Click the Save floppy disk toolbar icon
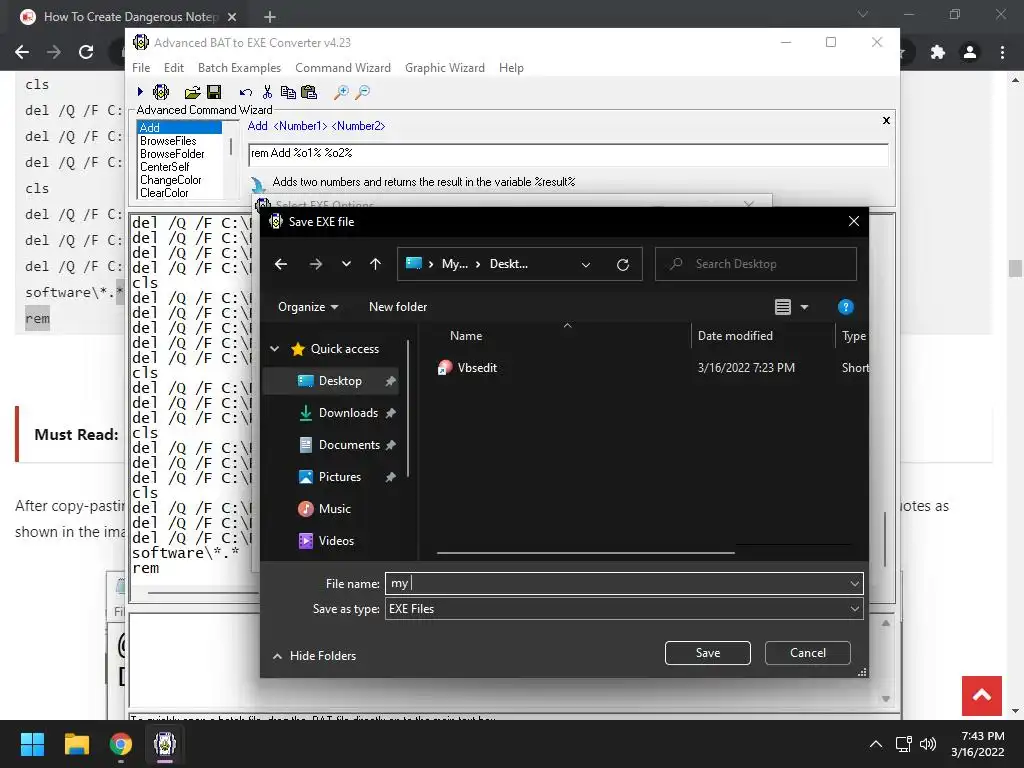The width and height of the screenshot is (1024, 768). (214, 92)
